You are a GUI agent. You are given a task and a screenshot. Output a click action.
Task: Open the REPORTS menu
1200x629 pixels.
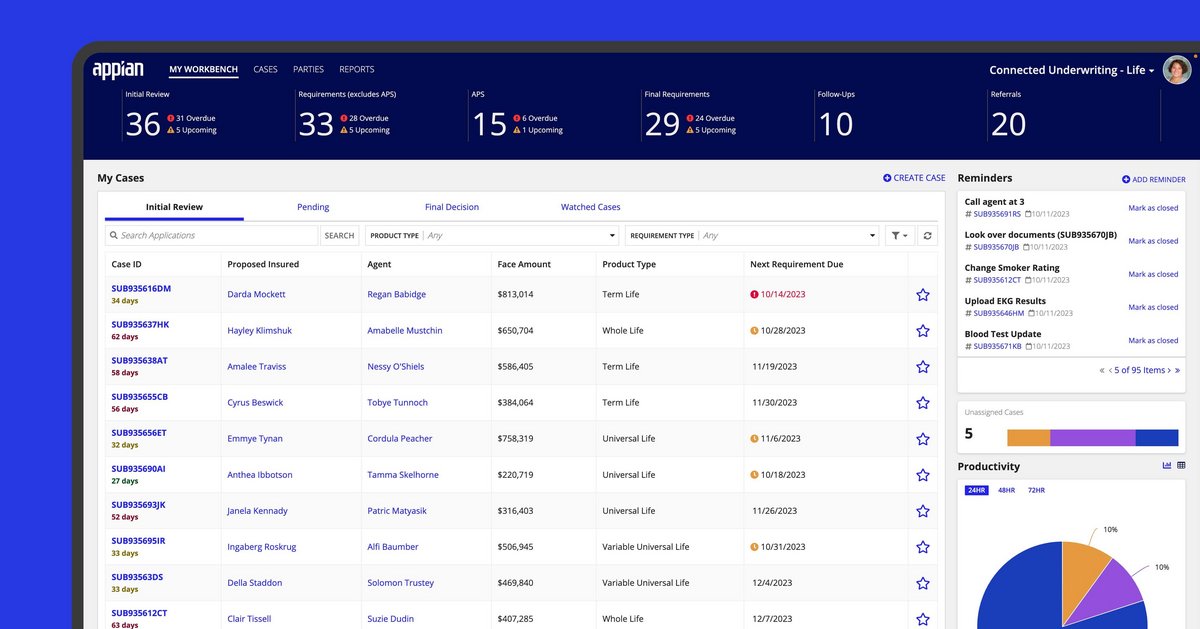(x=356, y=69)
